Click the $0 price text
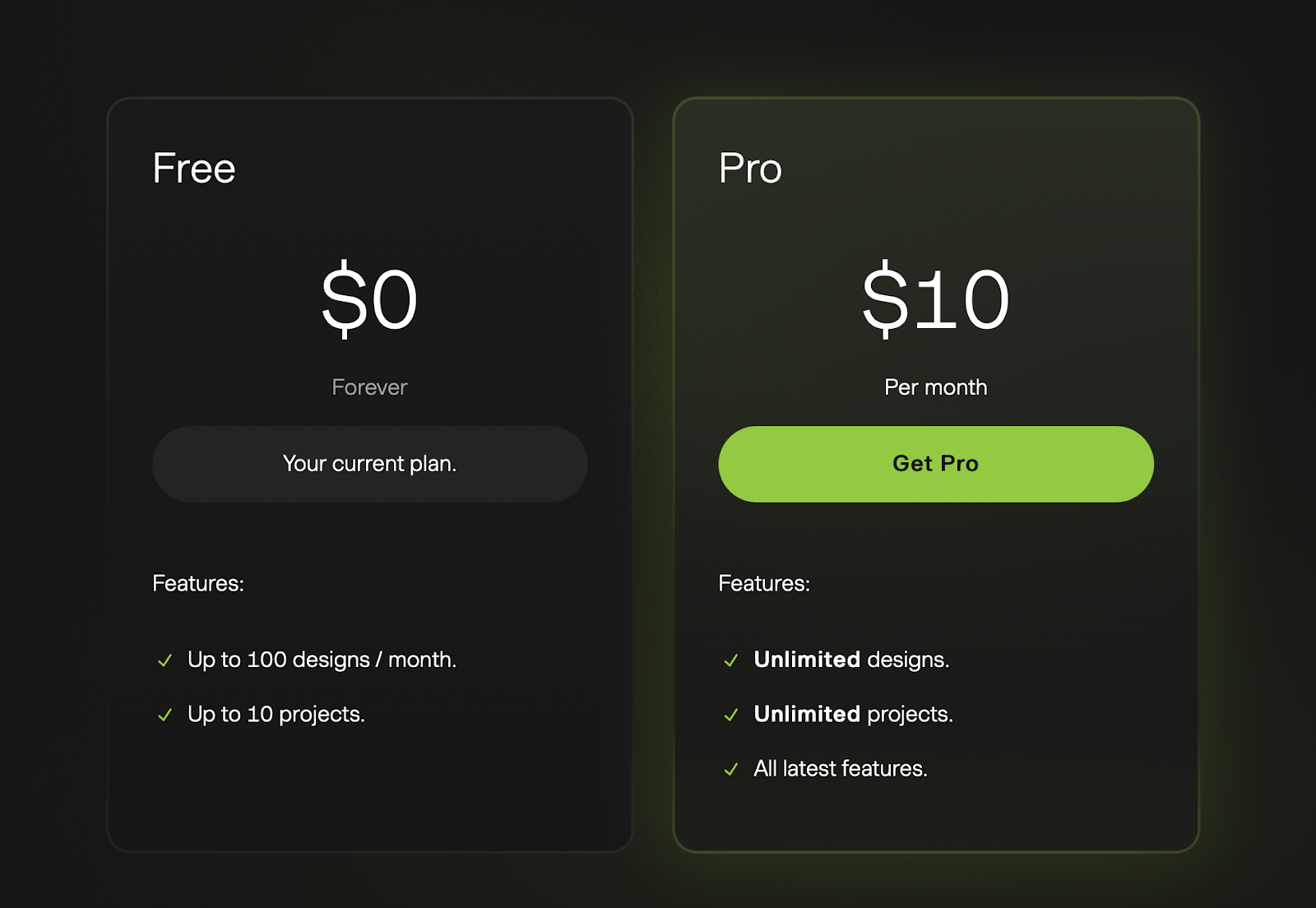1316x908 pixels. click(369, 299)
